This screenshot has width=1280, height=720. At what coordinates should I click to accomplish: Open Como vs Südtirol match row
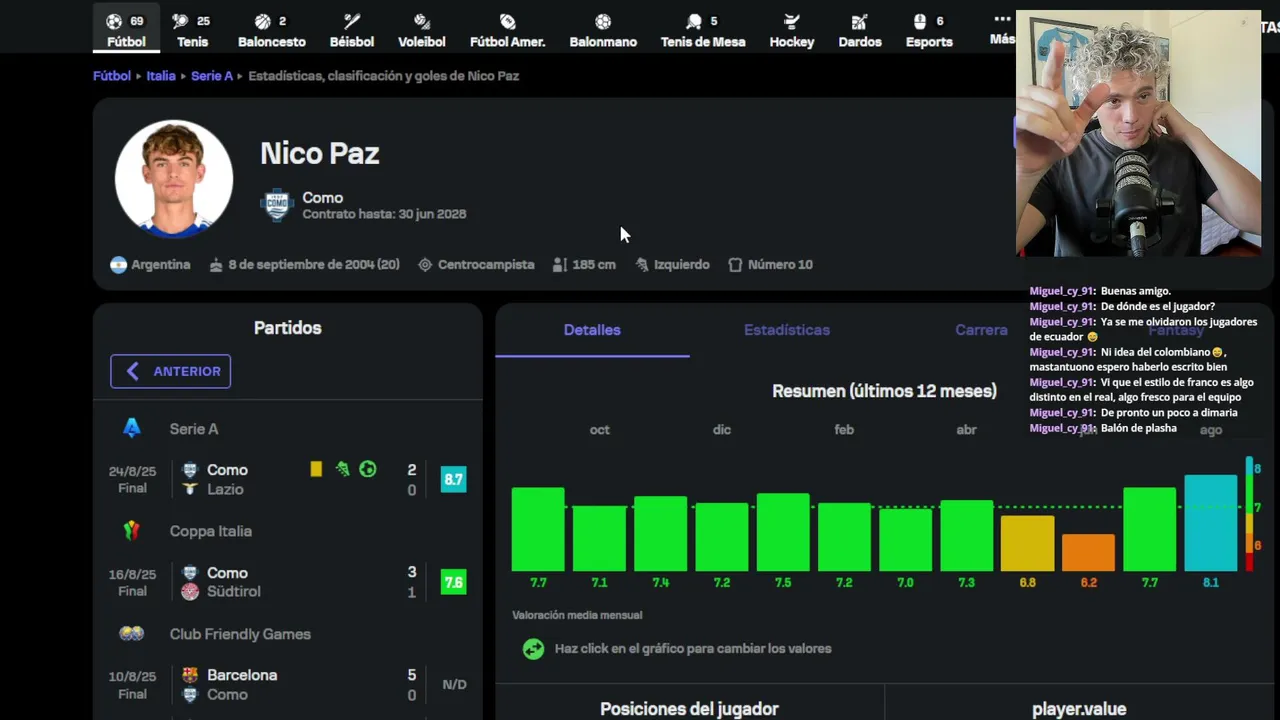pos(288,582)
